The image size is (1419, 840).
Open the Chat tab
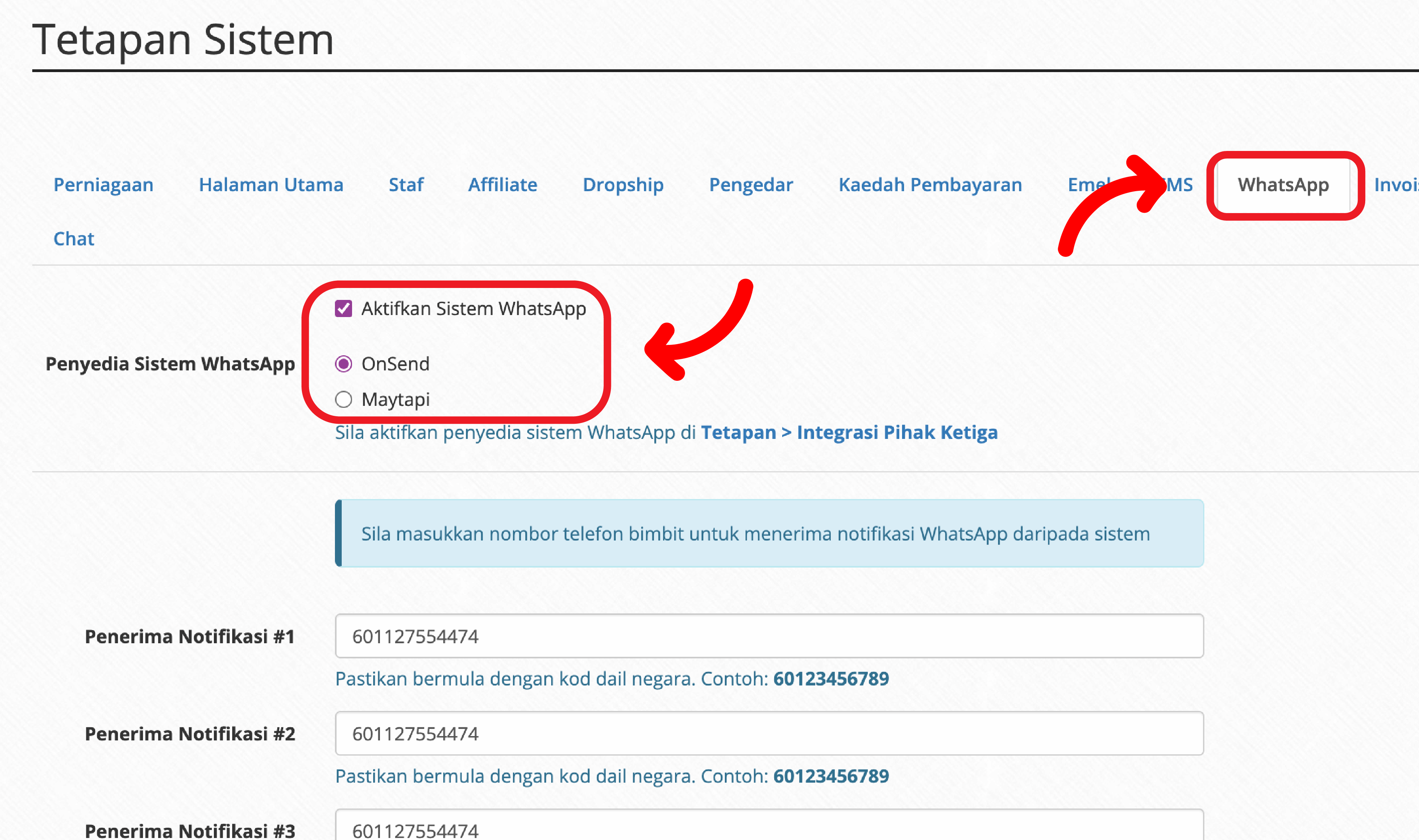click(x=74, y=238)
